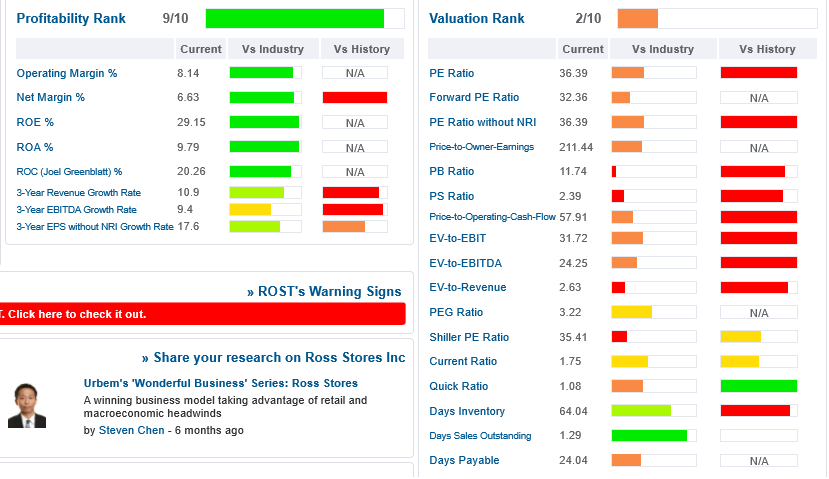Click Steven Chen's author photo
Image resolution: width=829 pixels, height=479 pixels.
coord(27,406)
